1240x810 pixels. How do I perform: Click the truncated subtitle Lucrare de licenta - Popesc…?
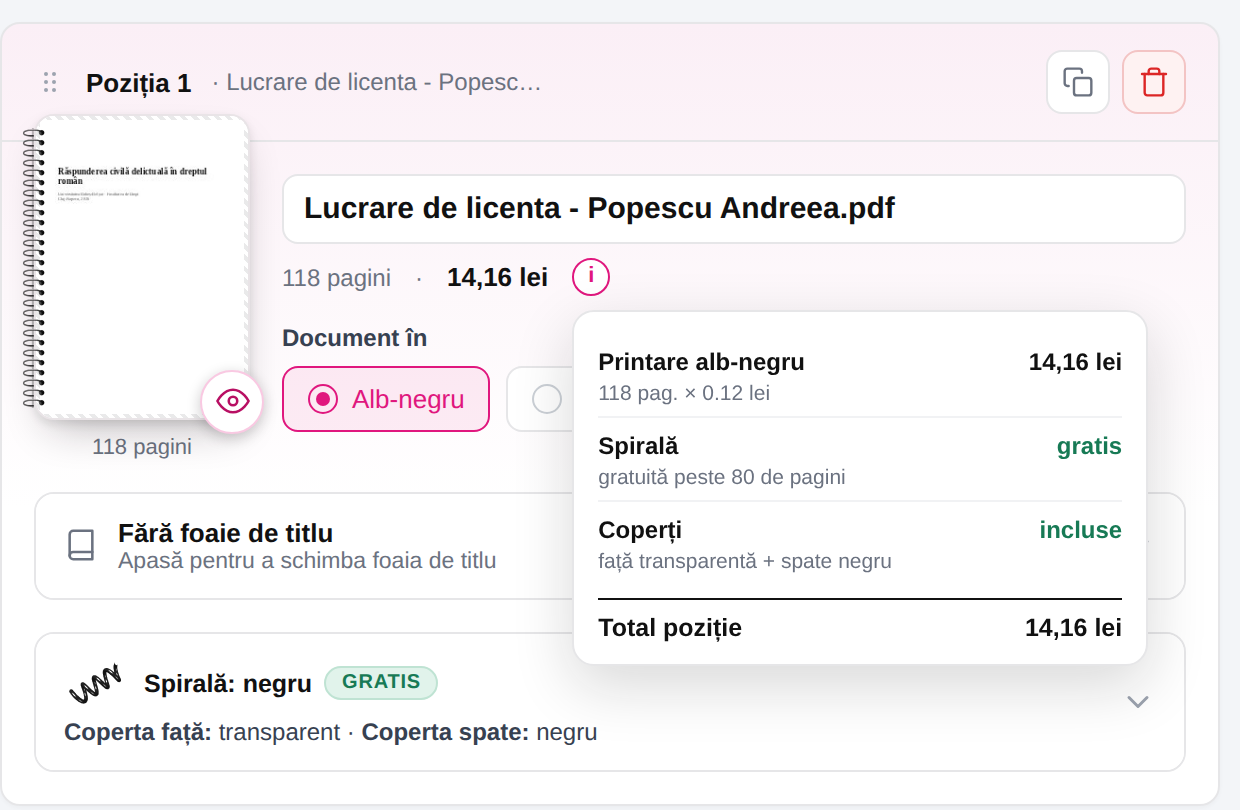click(x=384, y=82)
